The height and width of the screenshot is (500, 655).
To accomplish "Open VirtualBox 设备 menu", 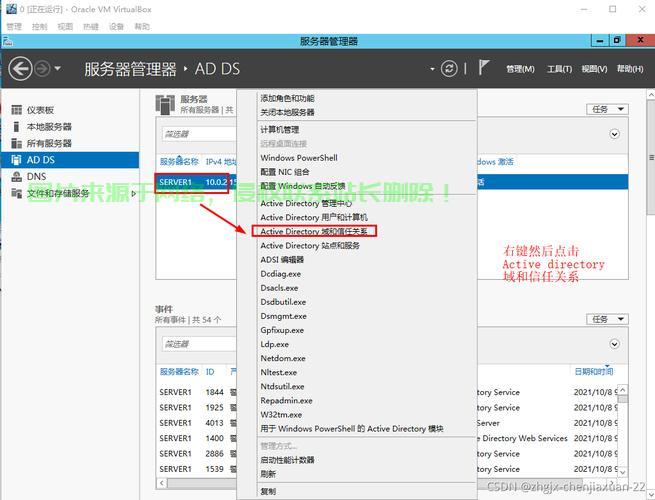I will tap(116, 27).
